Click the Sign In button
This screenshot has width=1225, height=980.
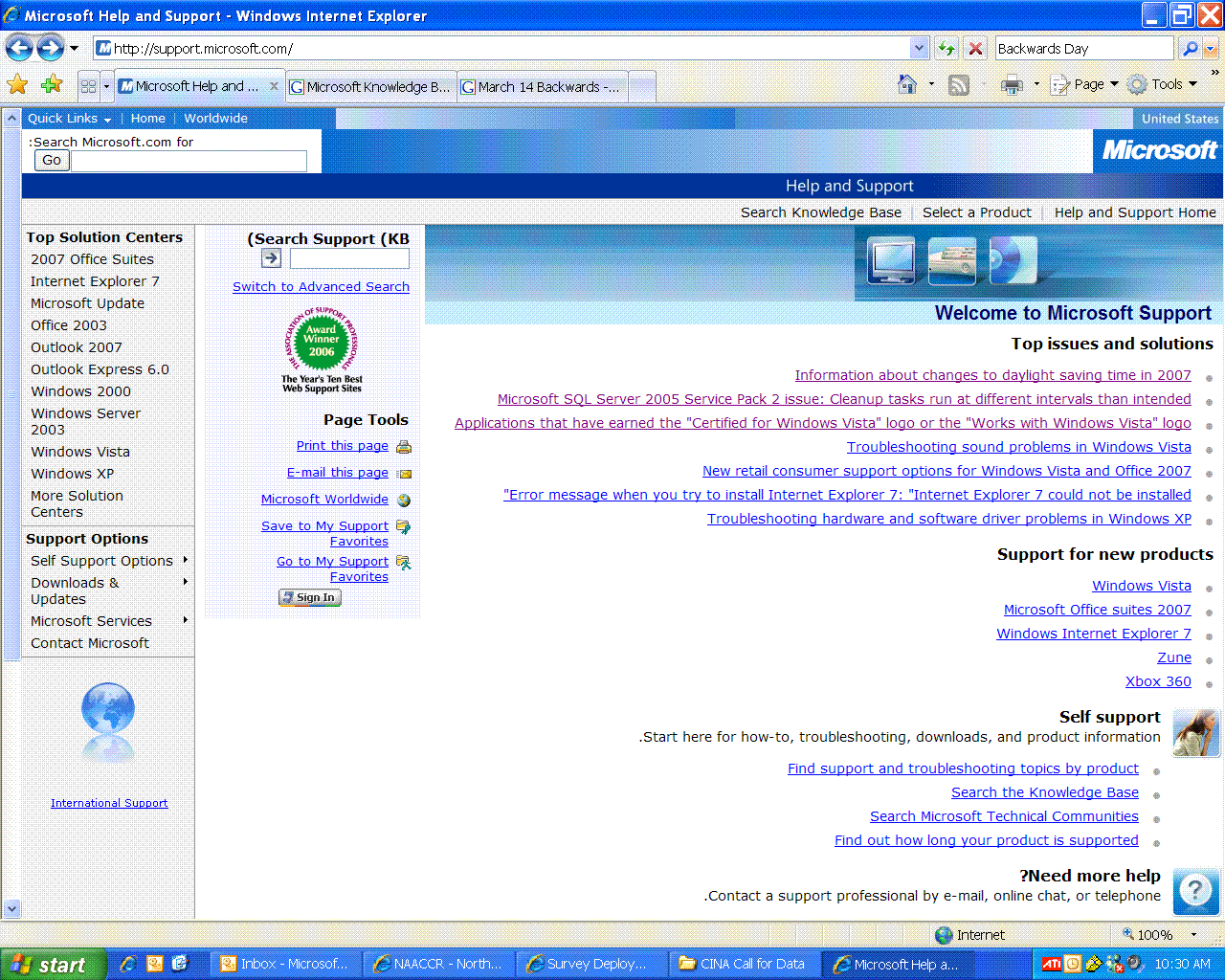309,597
